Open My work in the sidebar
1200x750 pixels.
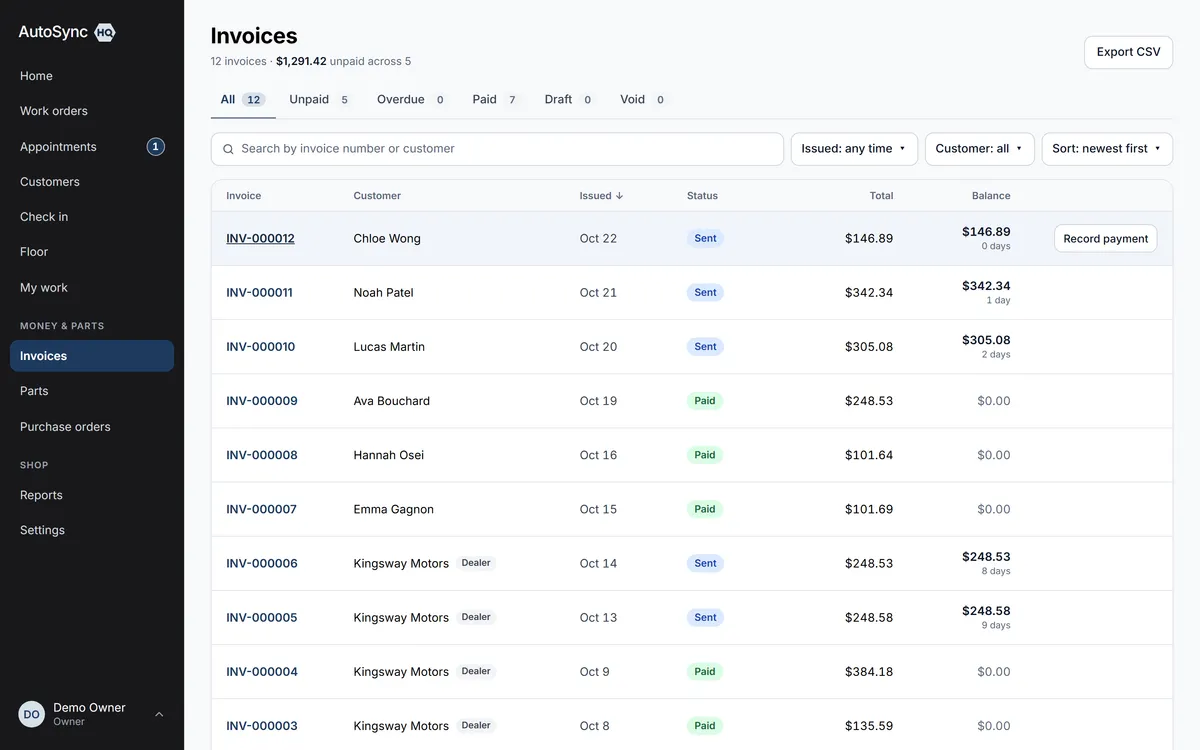tap(92, 288)
